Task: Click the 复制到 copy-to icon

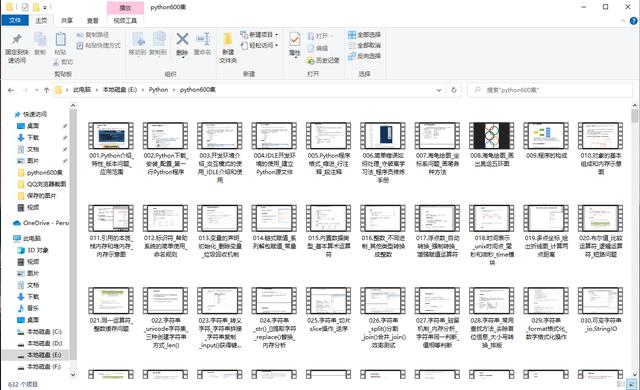Action: pos(158,39)
